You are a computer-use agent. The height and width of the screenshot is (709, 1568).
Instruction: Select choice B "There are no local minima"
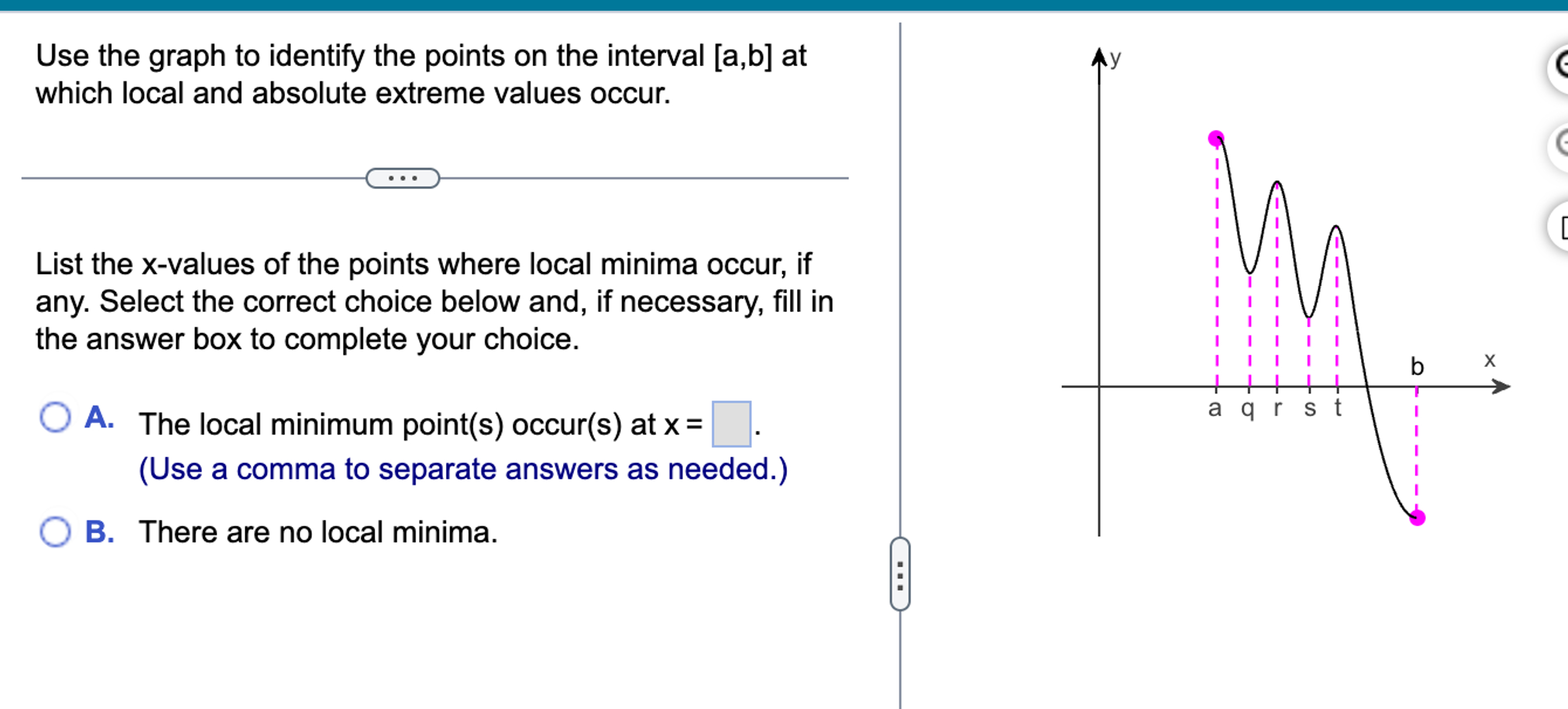coord(56,532)
